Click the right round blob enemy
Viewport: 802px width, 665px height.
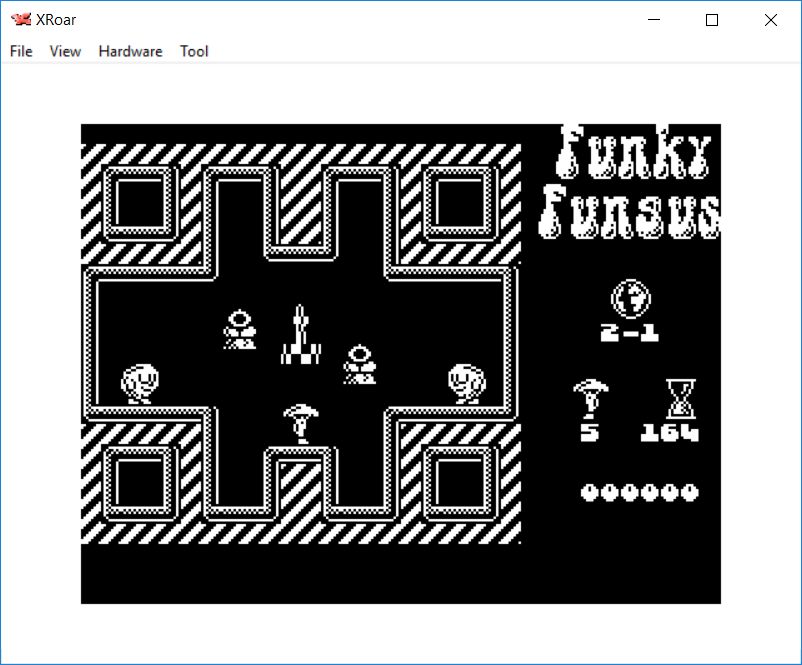[465, 382]
